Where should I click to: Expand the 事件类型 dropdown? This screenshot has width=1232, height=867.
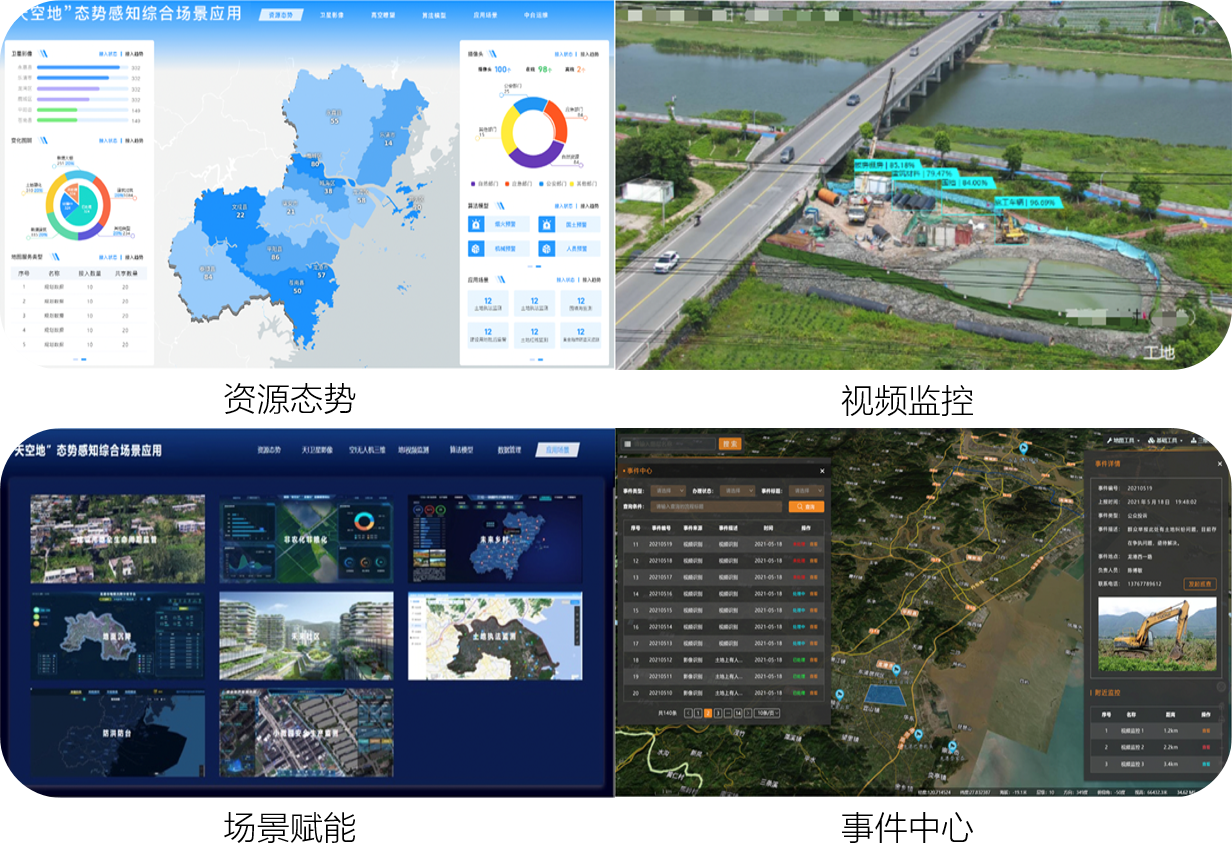coord(664,491)
